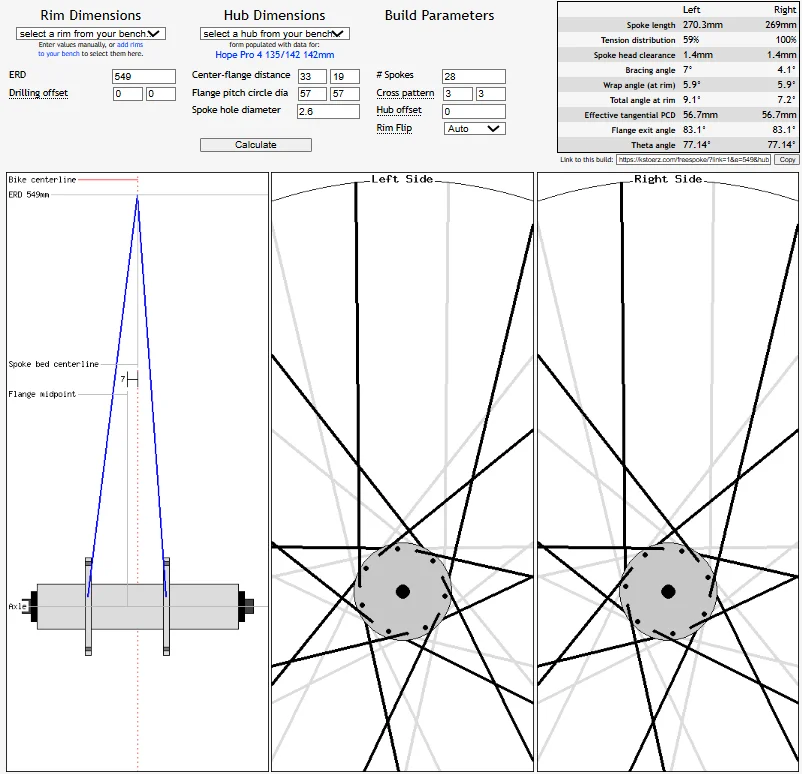Image resolution: width=802 pixels, height=774 pixels.
Task: Click the Drilling offset label
Action: [38, 93]
